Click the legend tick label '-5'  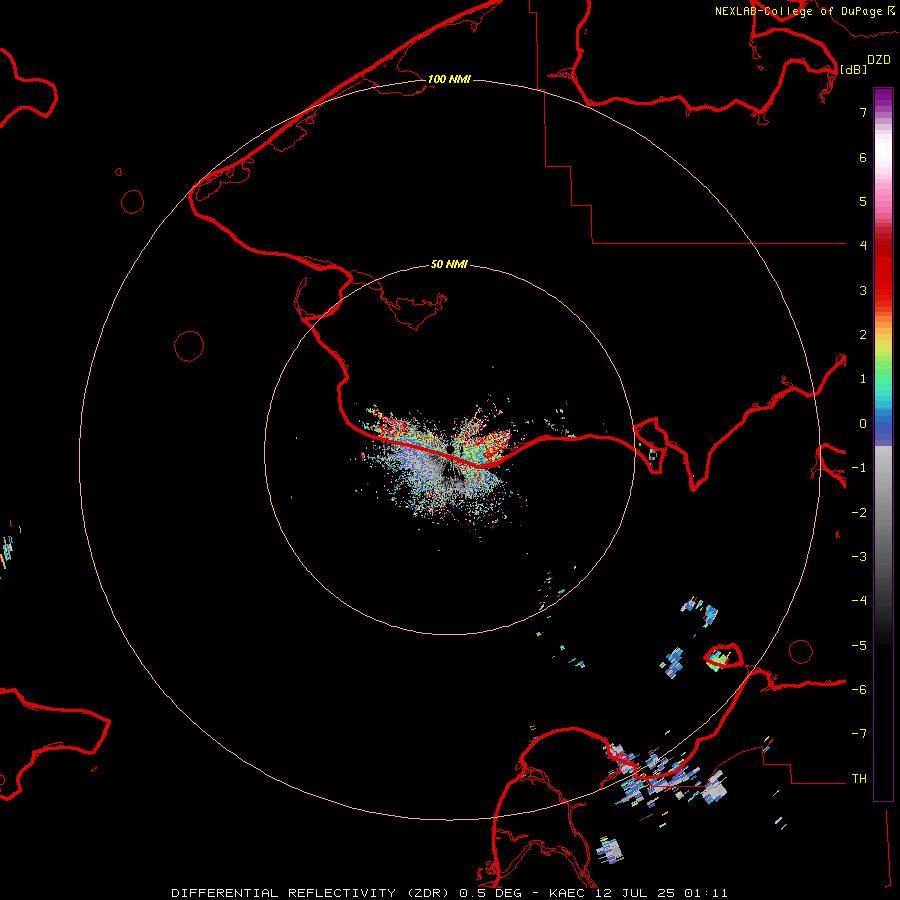pos(859,646)
